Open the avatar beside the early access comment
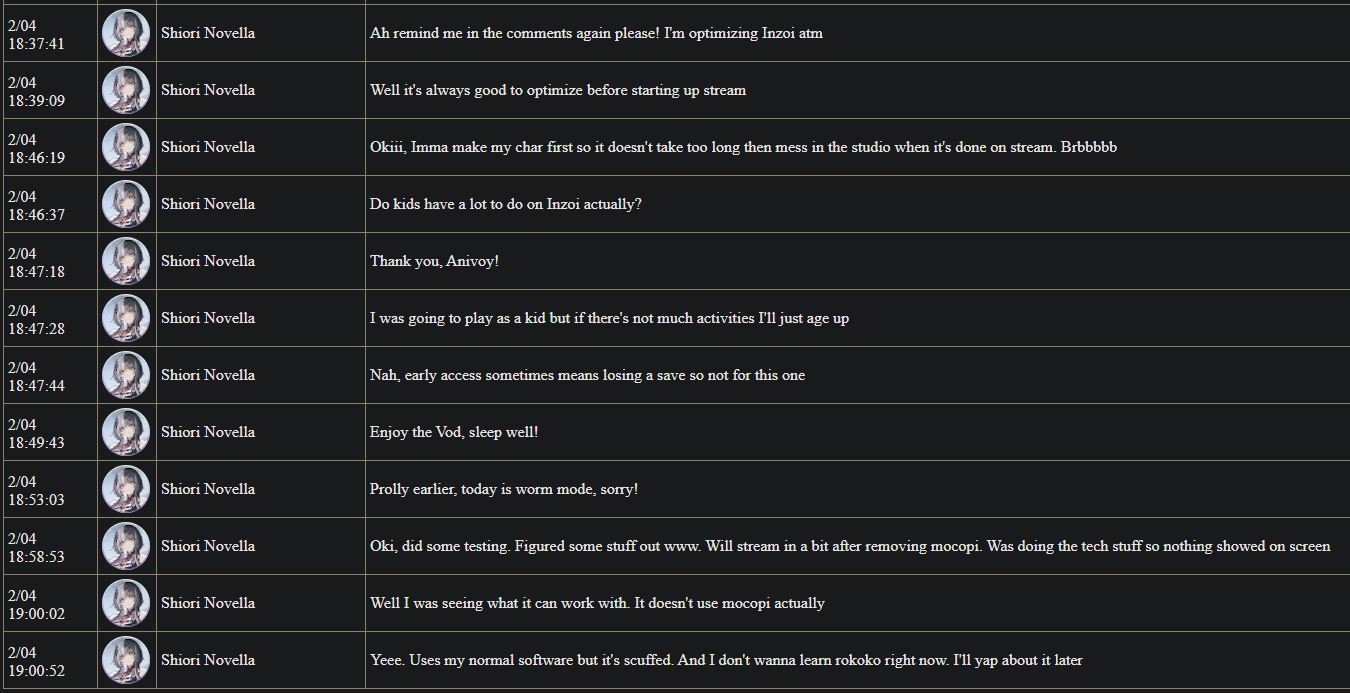Image resolution: width=1350 pixels, height=693 pixels. point(126,375)
